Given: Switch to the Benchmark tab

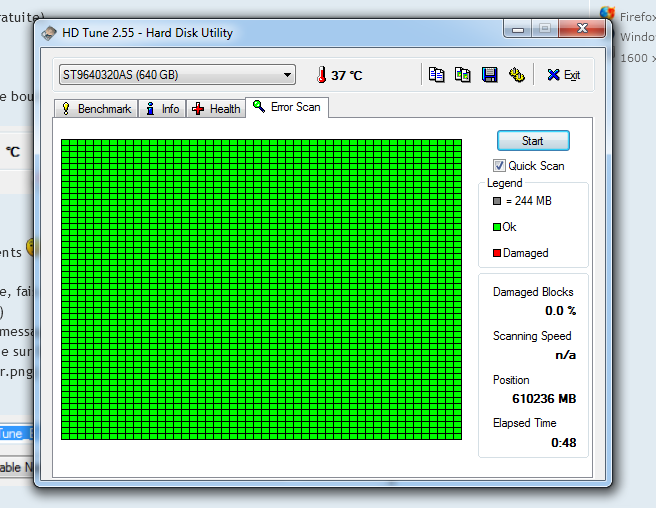Looking at the screenshot, I should point(96,109).
